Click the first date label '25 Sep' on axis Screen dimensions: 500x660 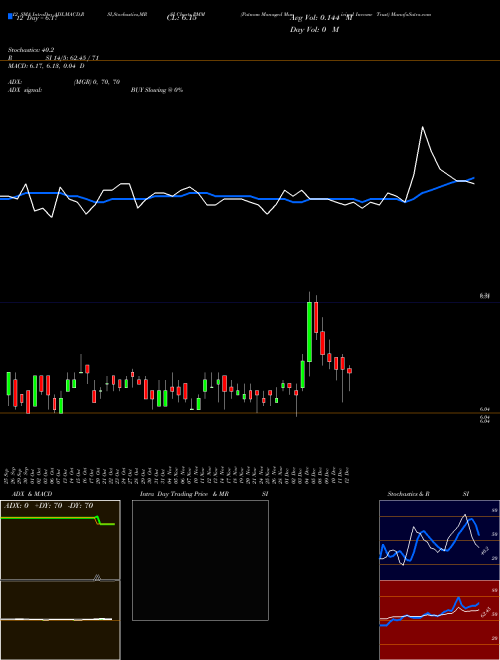[8, 474]
